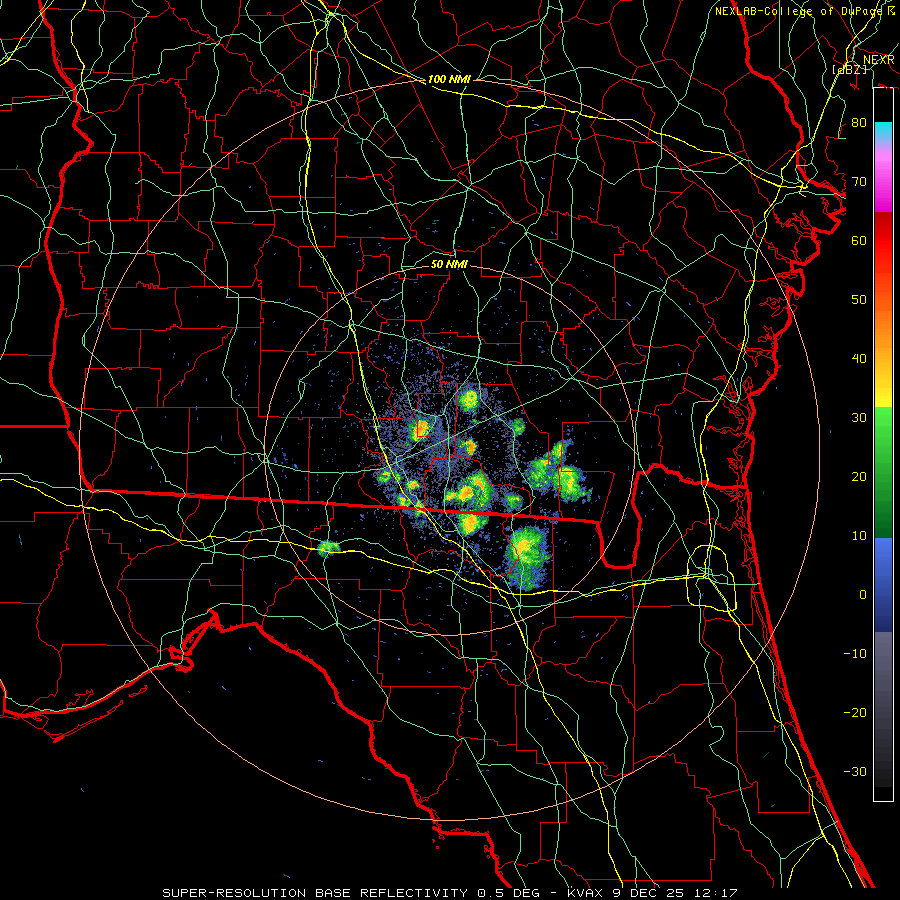Click the 80 value on dBZ scale
The width and height of the screenshot is (900, 900).
[x=859, y=123]
